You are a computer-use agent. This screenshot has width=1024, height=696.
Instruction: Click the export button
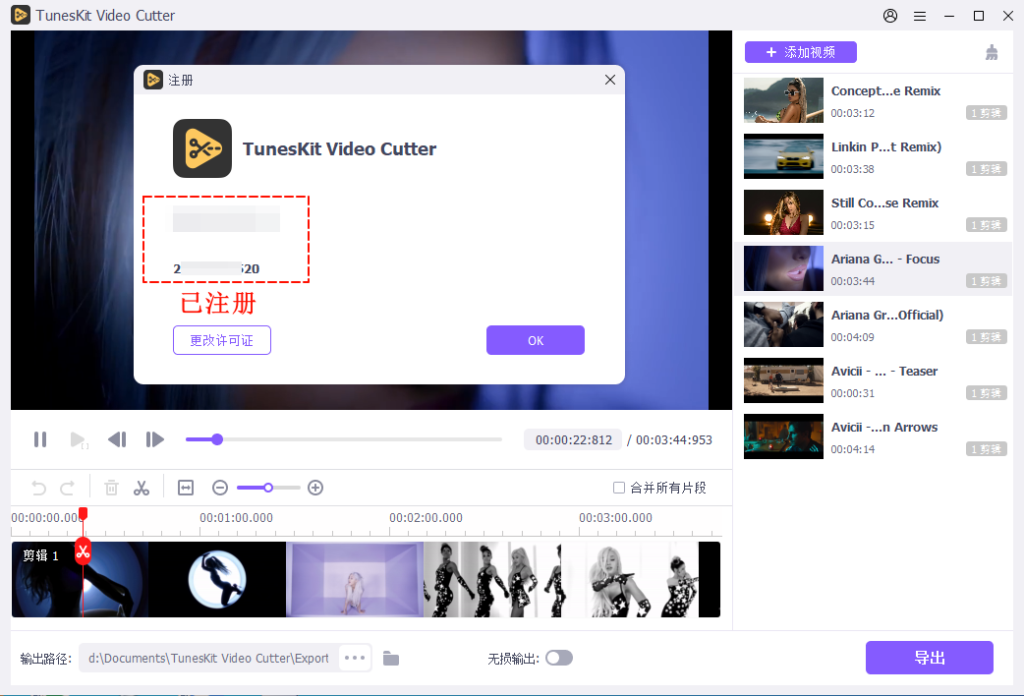(x=929, y=657)
